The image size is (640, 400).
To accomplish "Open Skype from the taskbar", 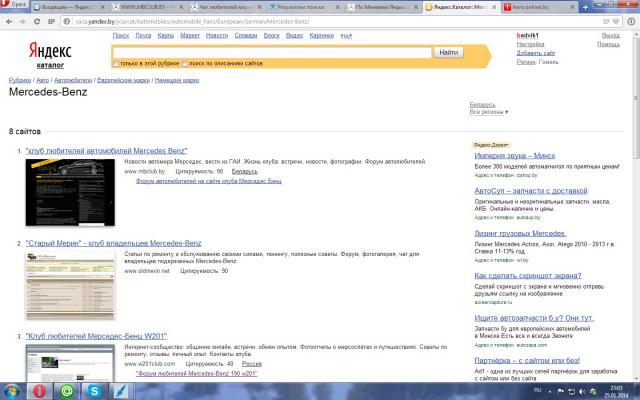I will click(95, 390).
